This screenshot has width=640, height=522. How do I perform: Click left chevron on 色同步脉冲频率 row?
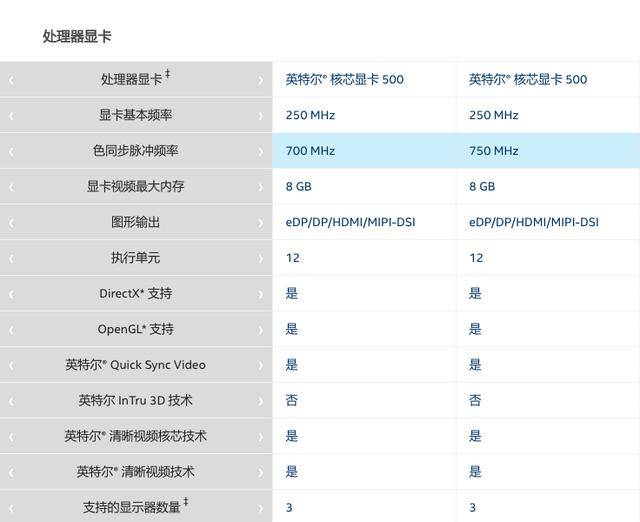pyautogui.click(x=11, y=152)
